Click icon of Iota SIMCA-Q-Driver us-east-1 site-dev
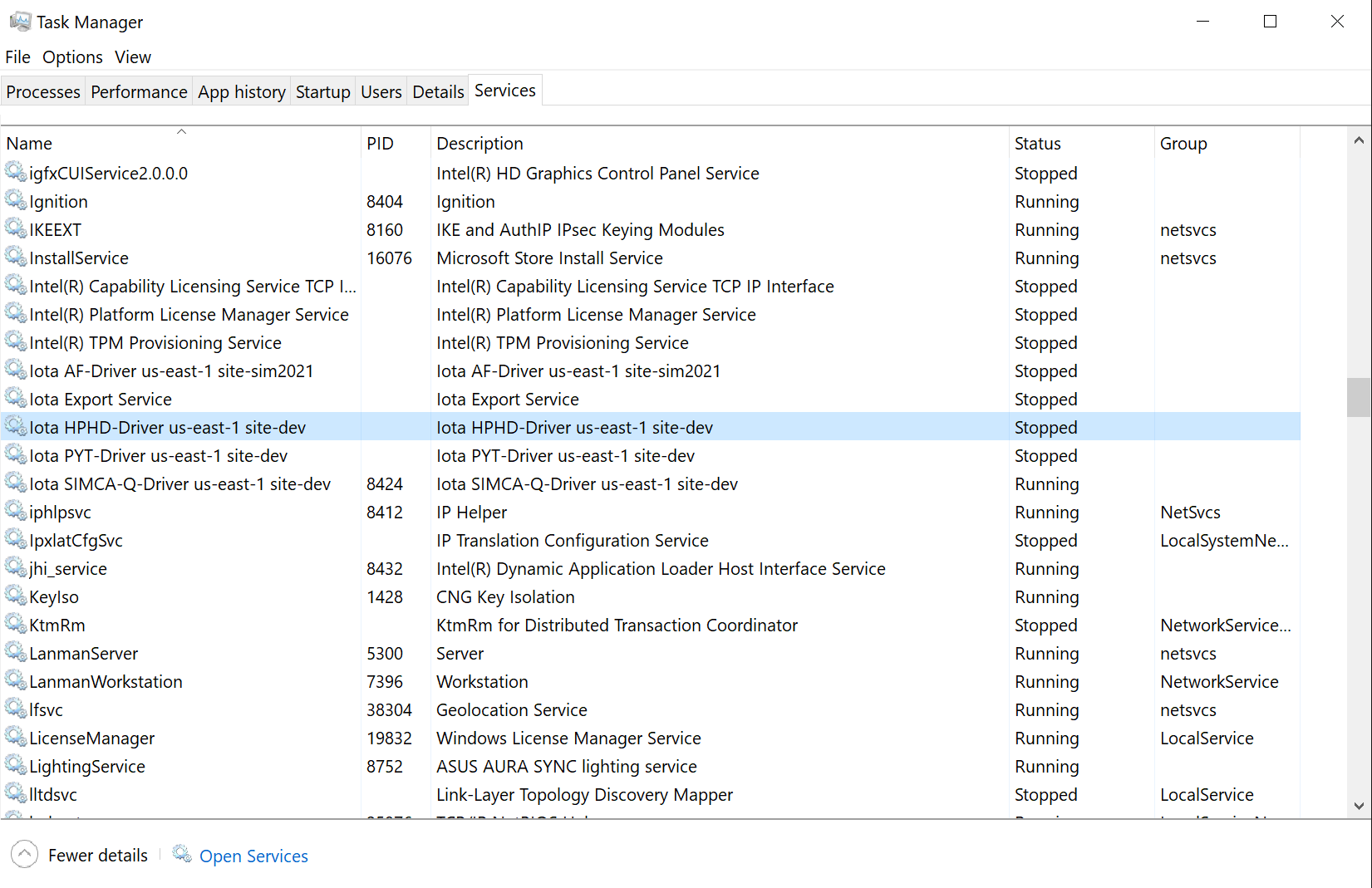Viewport: 1372px width, 888px height. coord(16,483)
